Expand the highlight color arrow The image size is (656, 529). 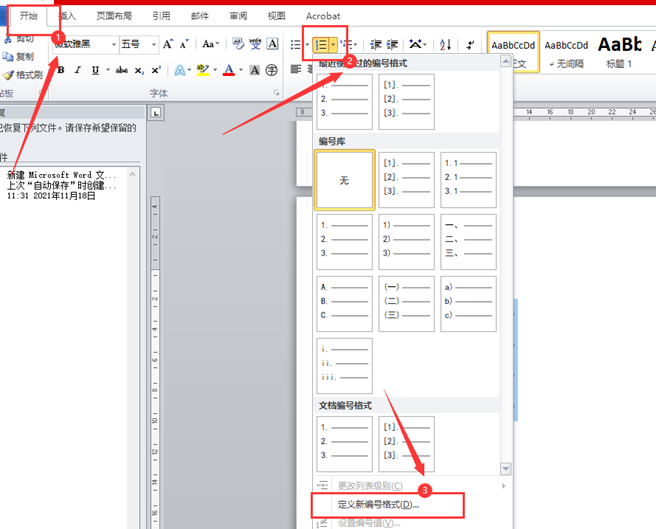coord(215,70)
